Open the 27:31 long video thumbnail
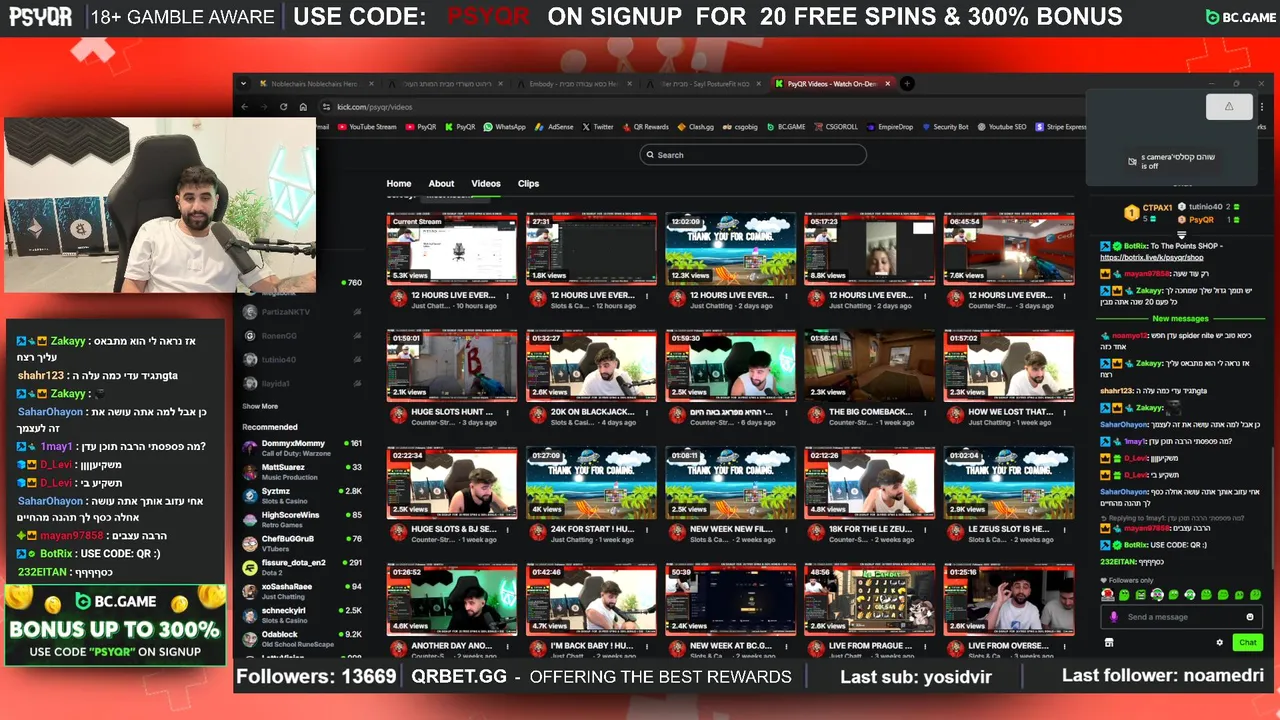 click(x=591, y=248)
